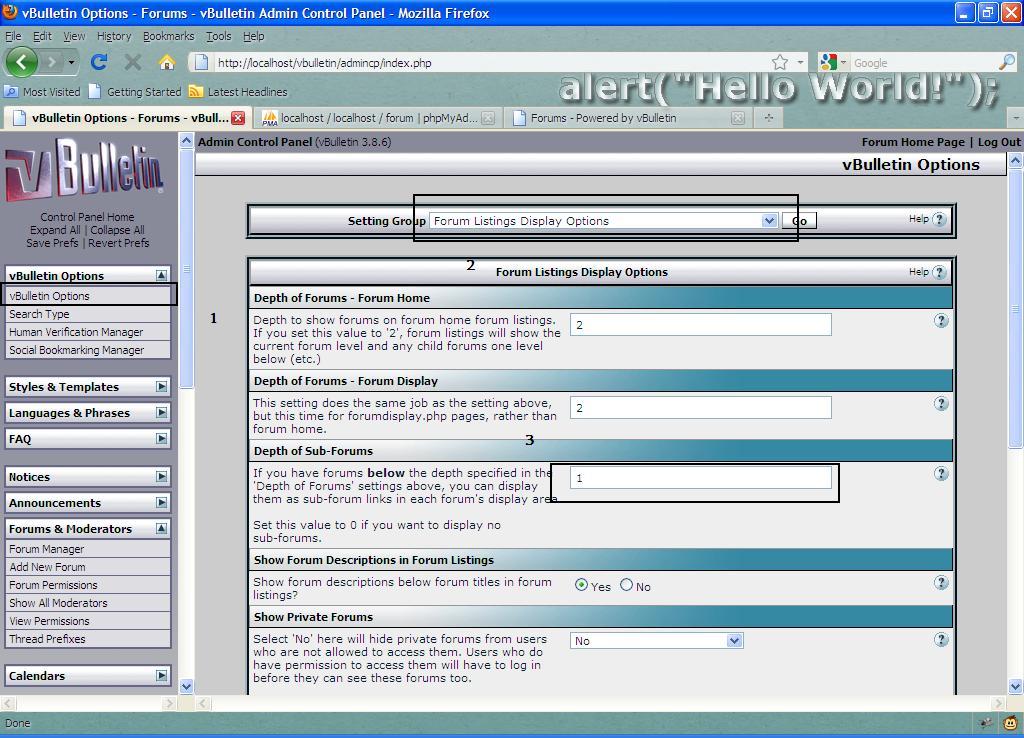Click help icon beside Setting Group

click(x=939, y=219)
